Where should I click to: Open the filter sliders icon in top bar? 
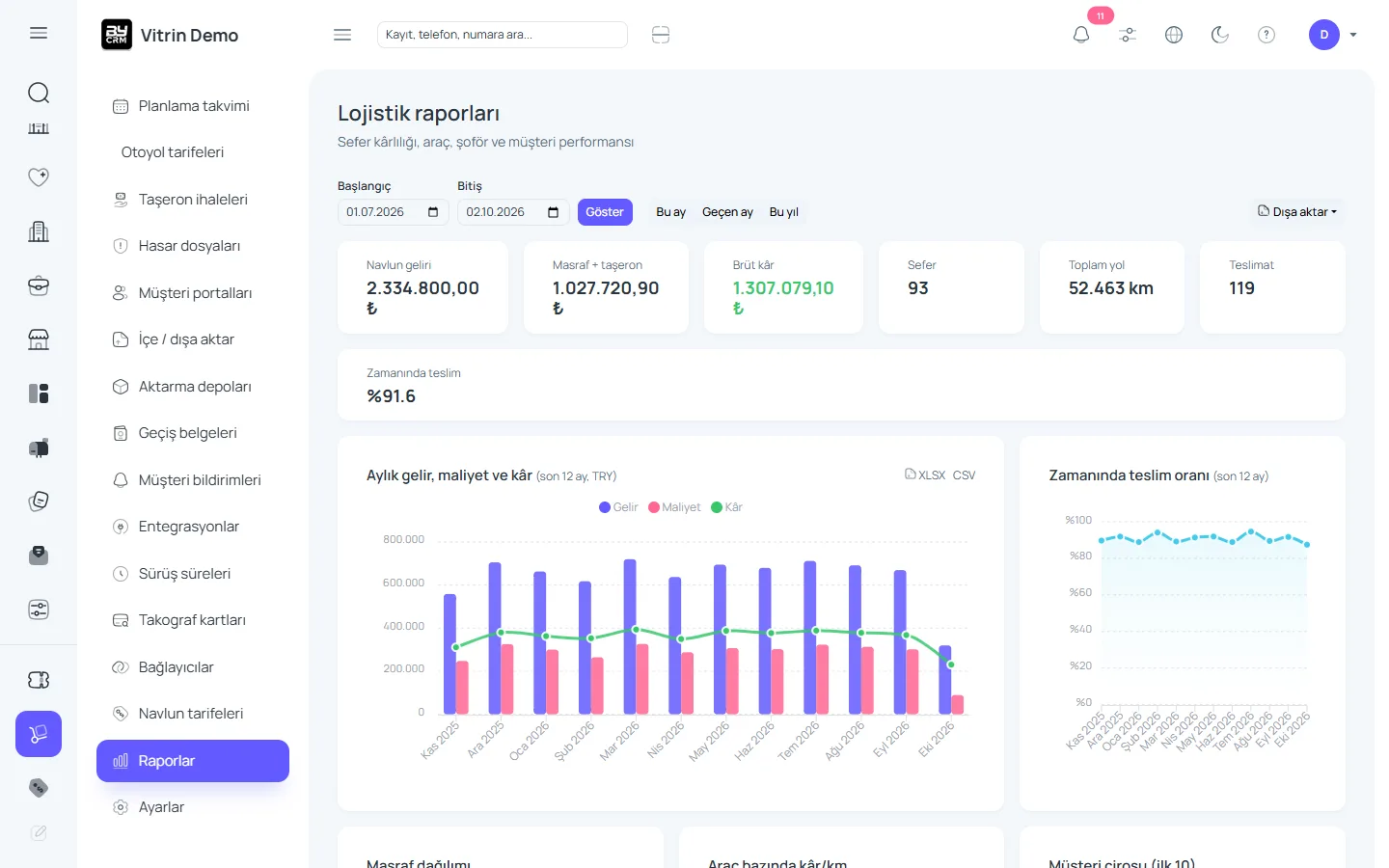pyautogui.click(x=1128, y=35)
